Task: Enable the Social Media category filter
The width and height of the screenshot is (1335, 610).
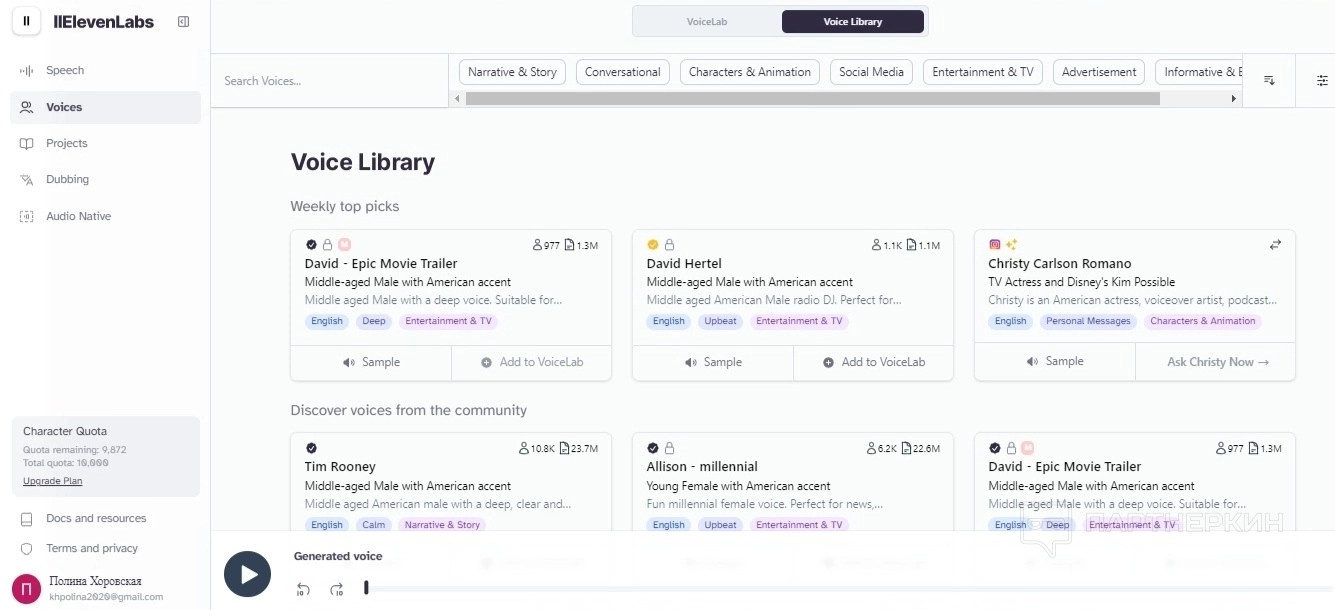Action: coord(871,72)
